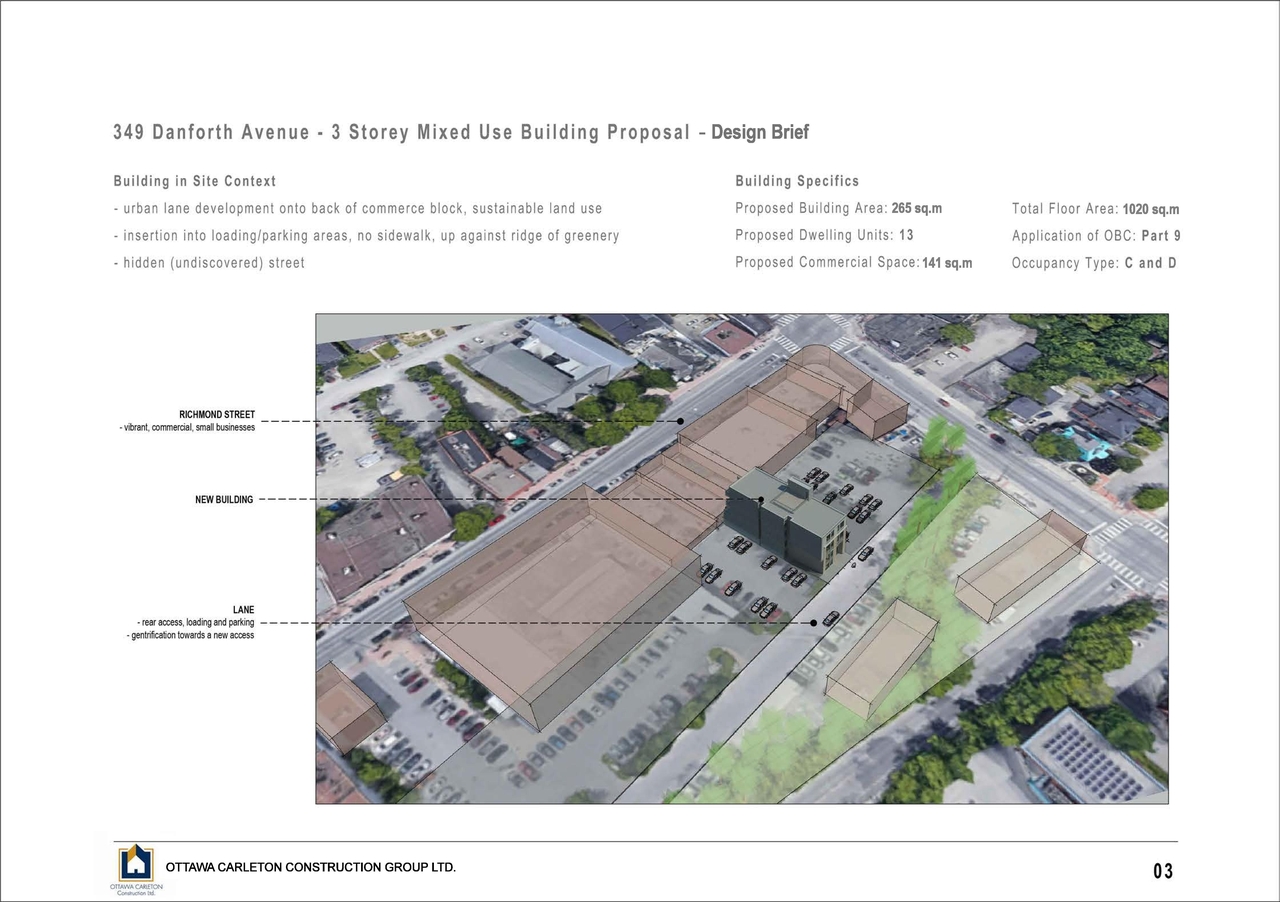Click the aerial site context image
The image size is (1280, 902).
(x=741, y=558)
